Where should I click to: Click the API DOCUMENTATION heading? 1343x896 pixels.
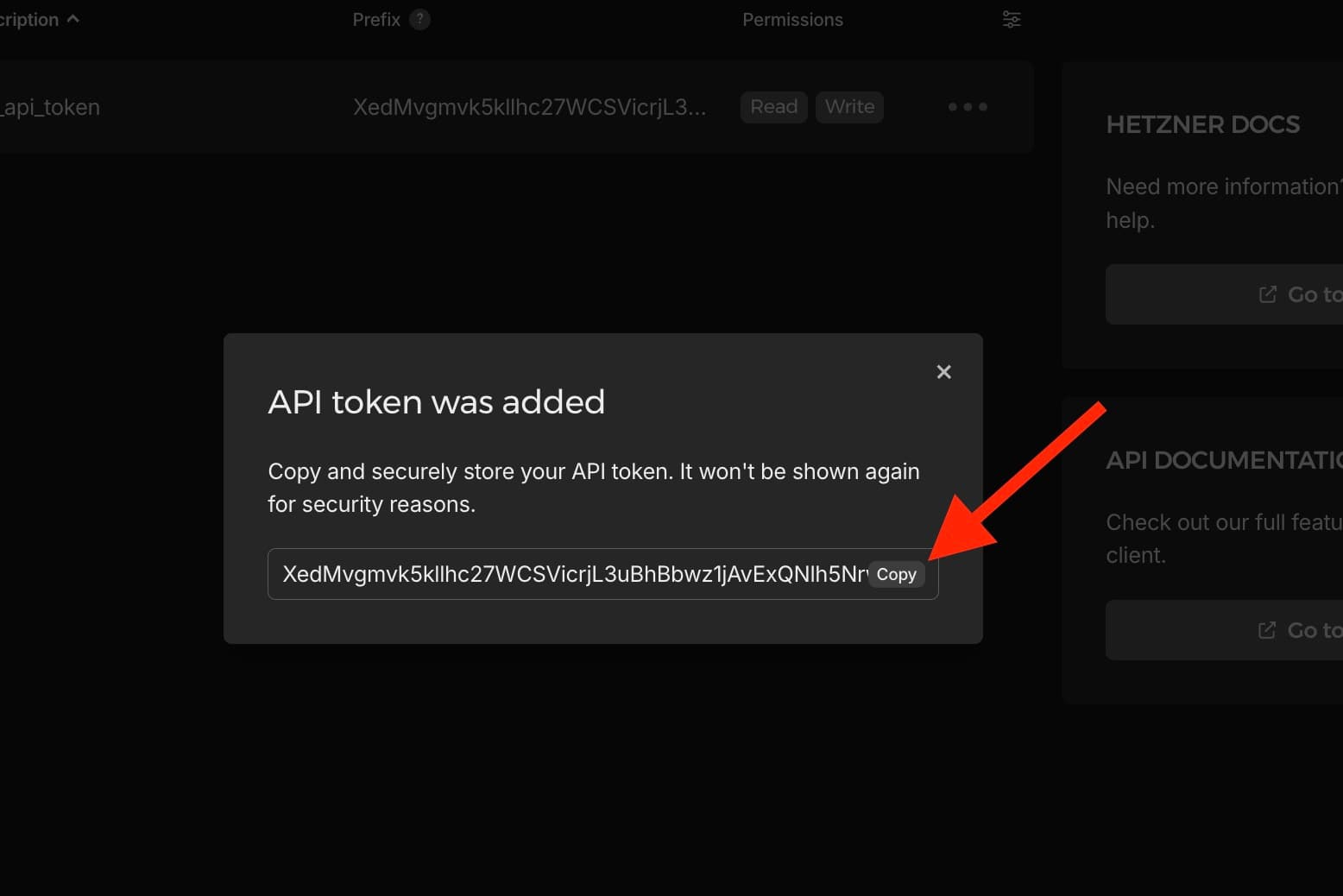(x=1224, y=460)
